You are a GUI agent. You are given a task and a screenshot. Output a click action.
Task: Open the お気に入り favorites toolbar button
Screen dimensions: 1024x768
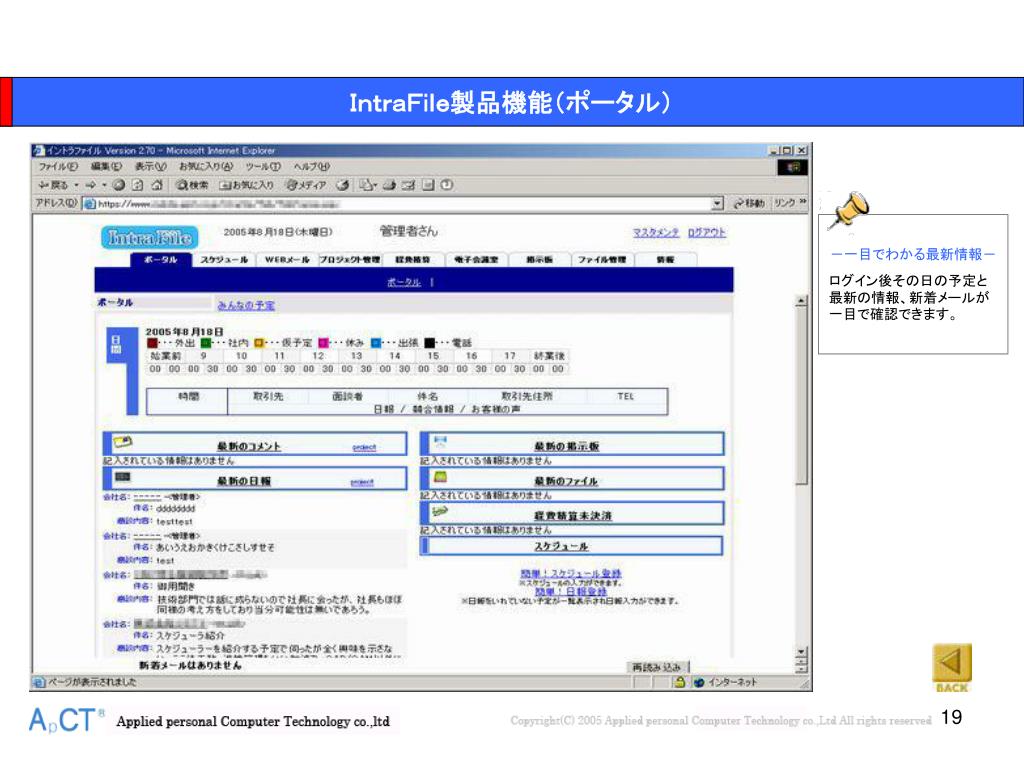[x=246, y=185]
